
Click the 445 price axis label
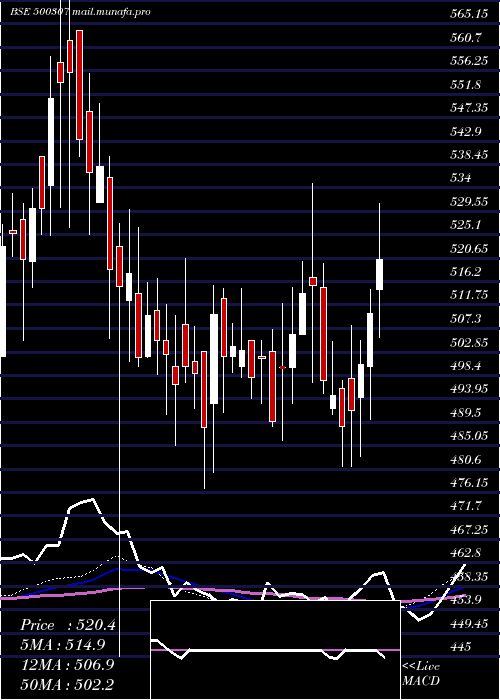tap(460, 647)
